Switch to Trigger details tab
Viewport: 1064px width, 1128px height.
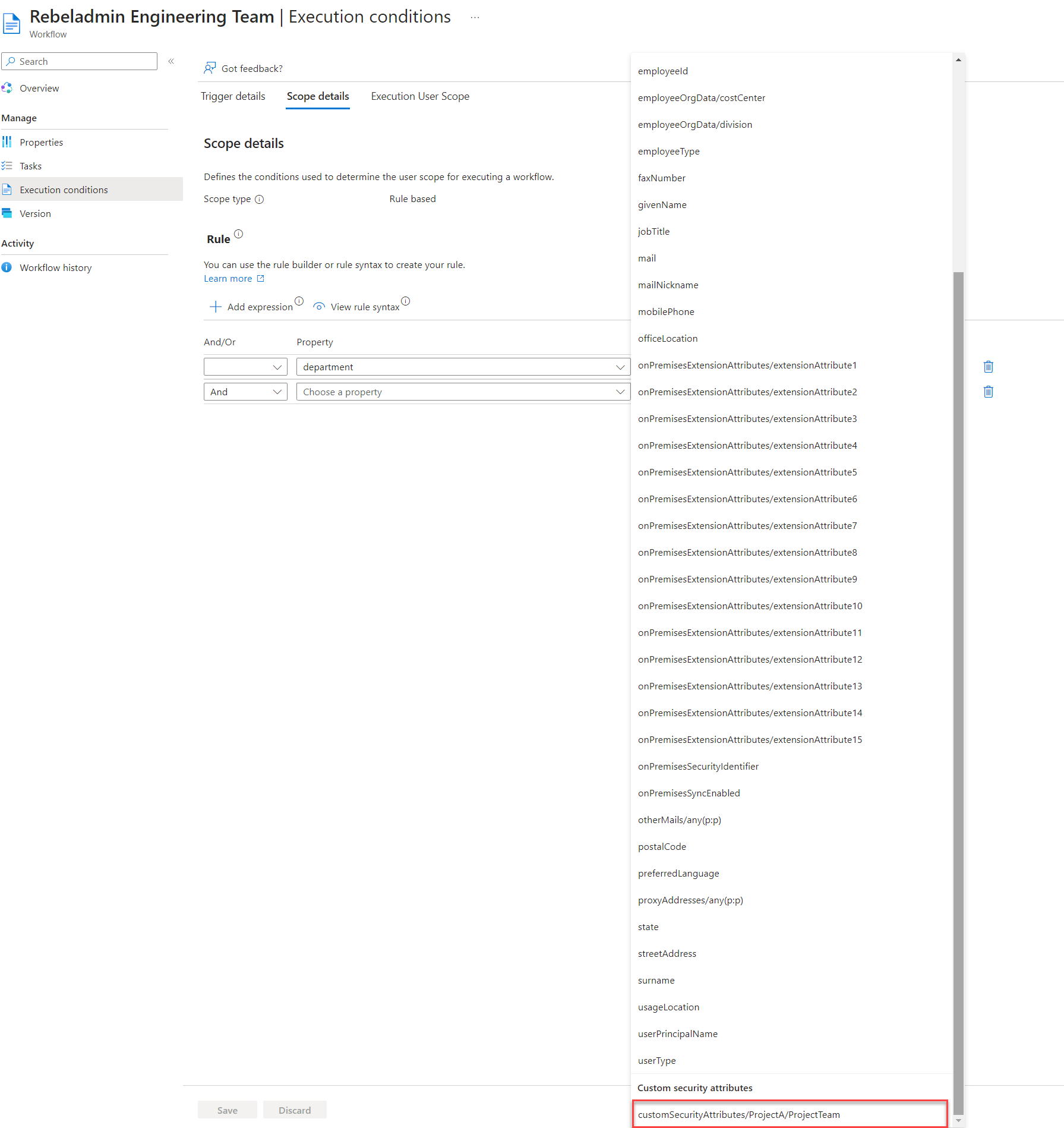[x=233, y=96]
